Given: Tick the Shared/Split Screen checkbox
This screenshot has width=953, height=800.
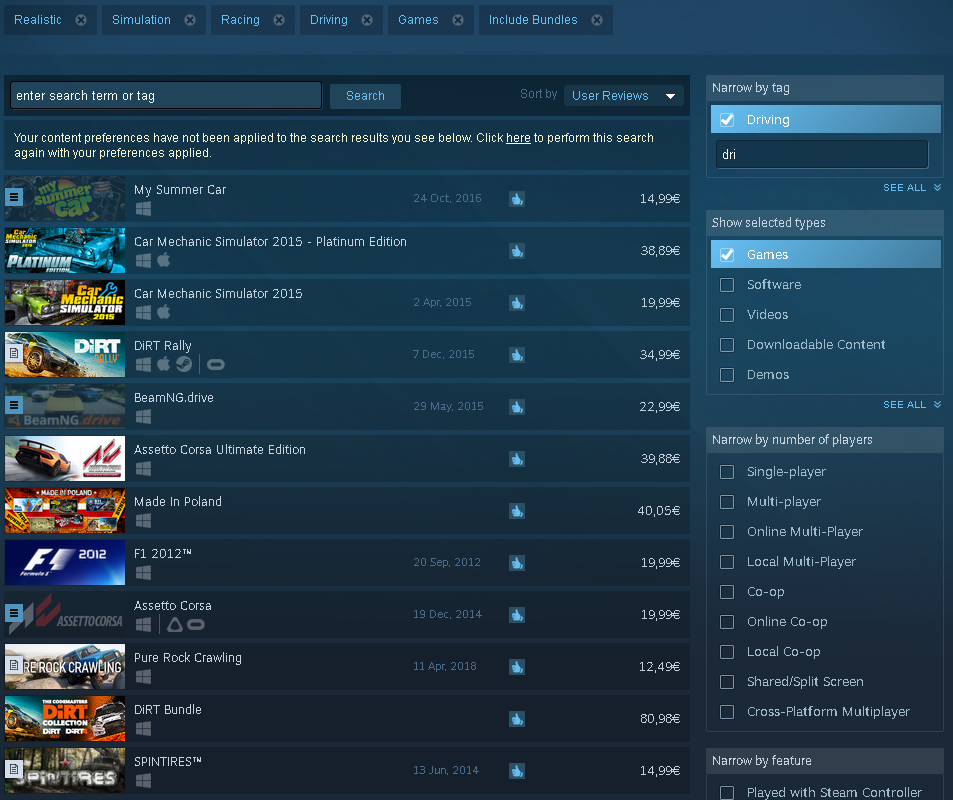Looking at the screenshot, I should (x=727, y=681).
